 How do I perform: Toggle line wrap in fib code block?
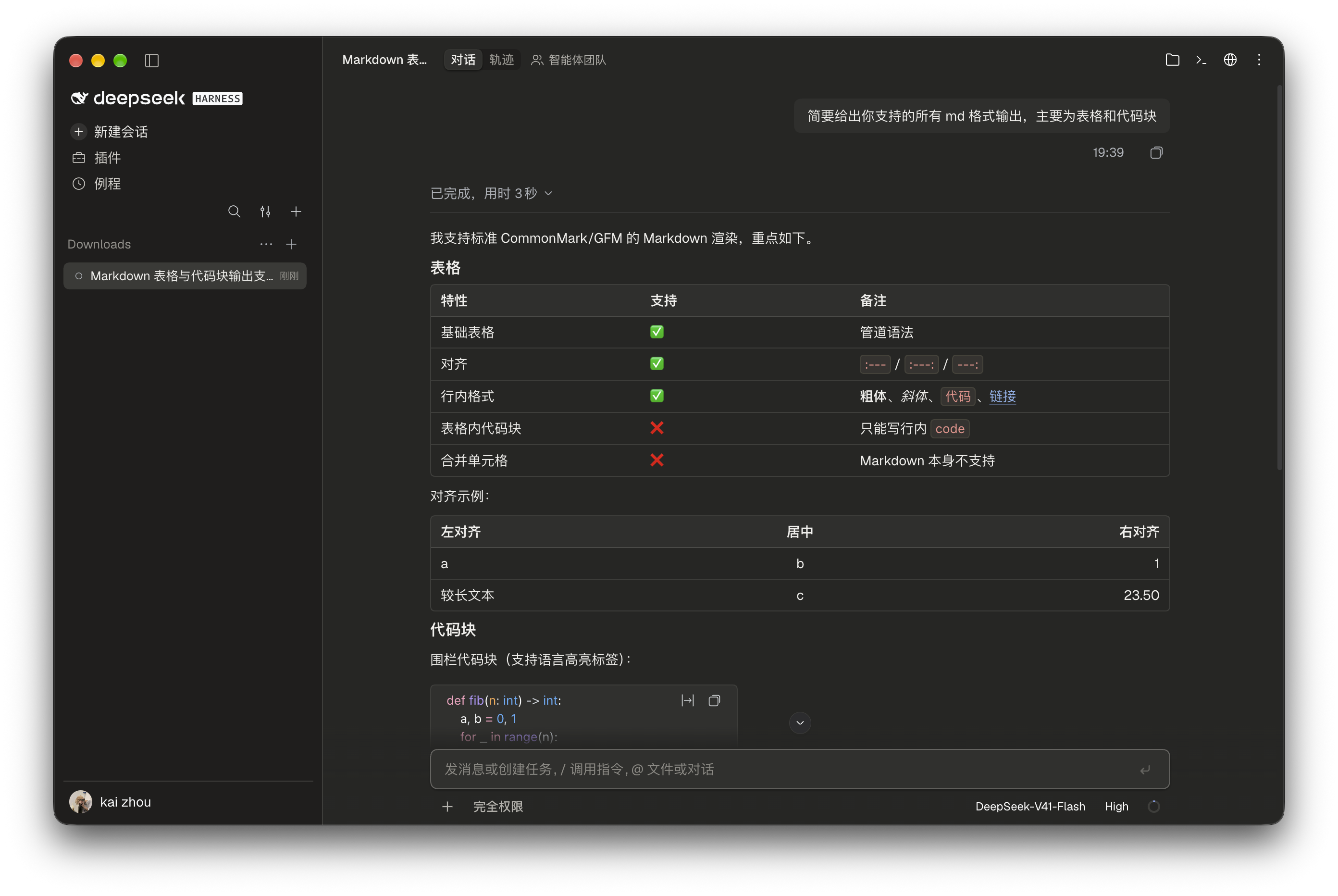(687, 700)
